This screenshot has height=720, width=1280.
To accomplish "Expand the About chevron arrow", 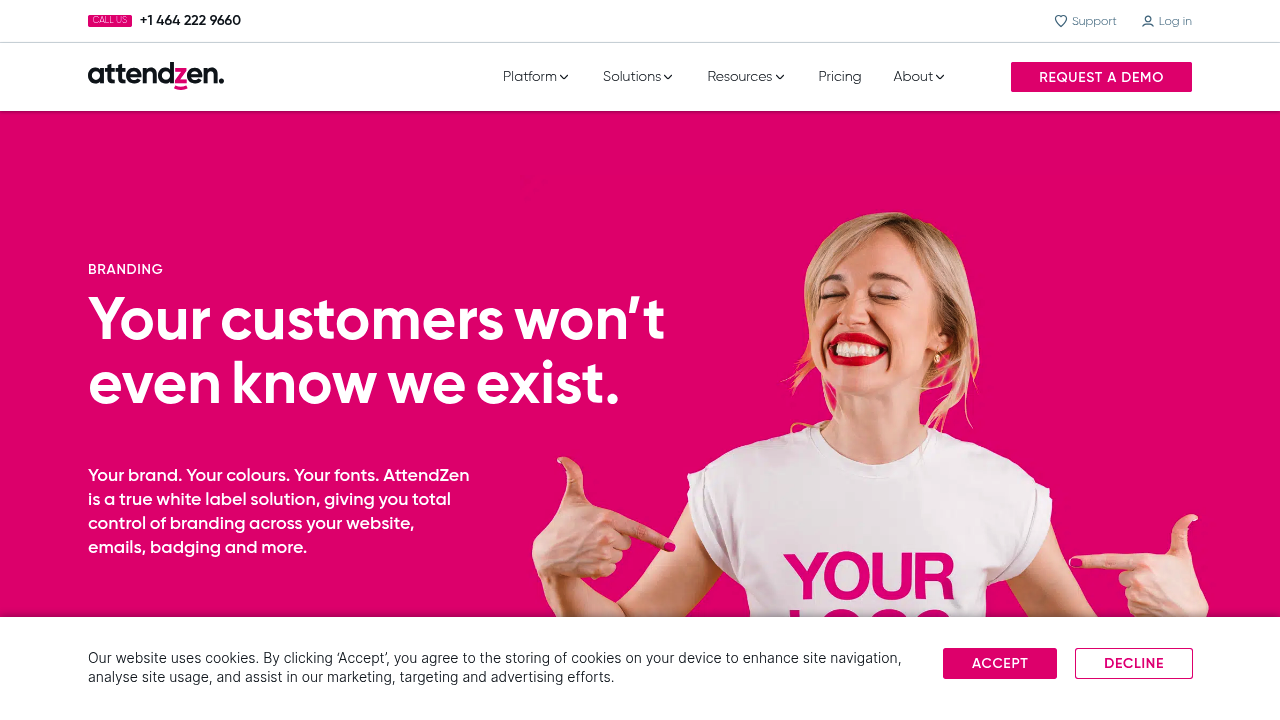I will tap(940, 77).
